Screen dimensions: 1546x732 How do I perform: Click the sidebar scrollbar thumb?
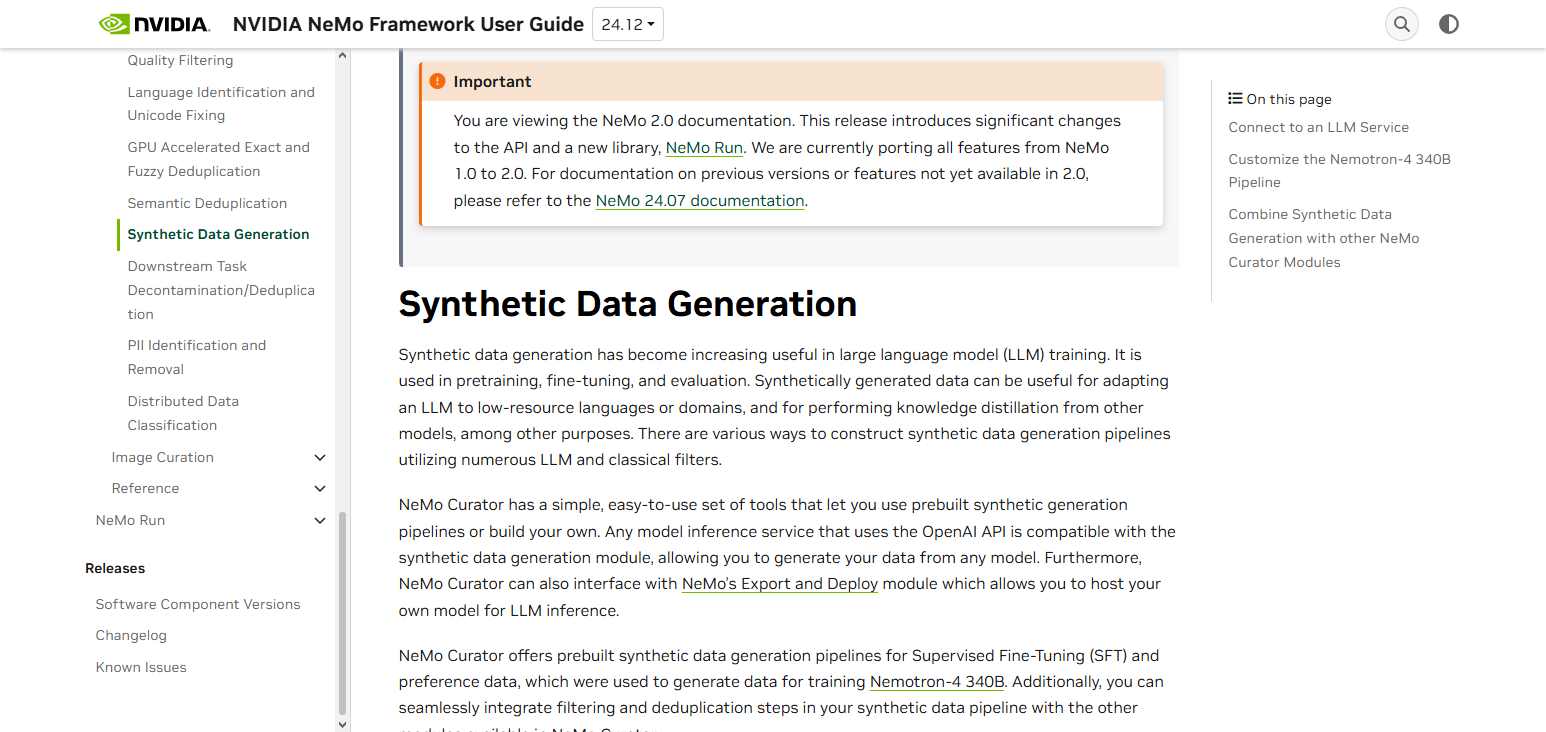pyautogui.click(x=343, y=612)
